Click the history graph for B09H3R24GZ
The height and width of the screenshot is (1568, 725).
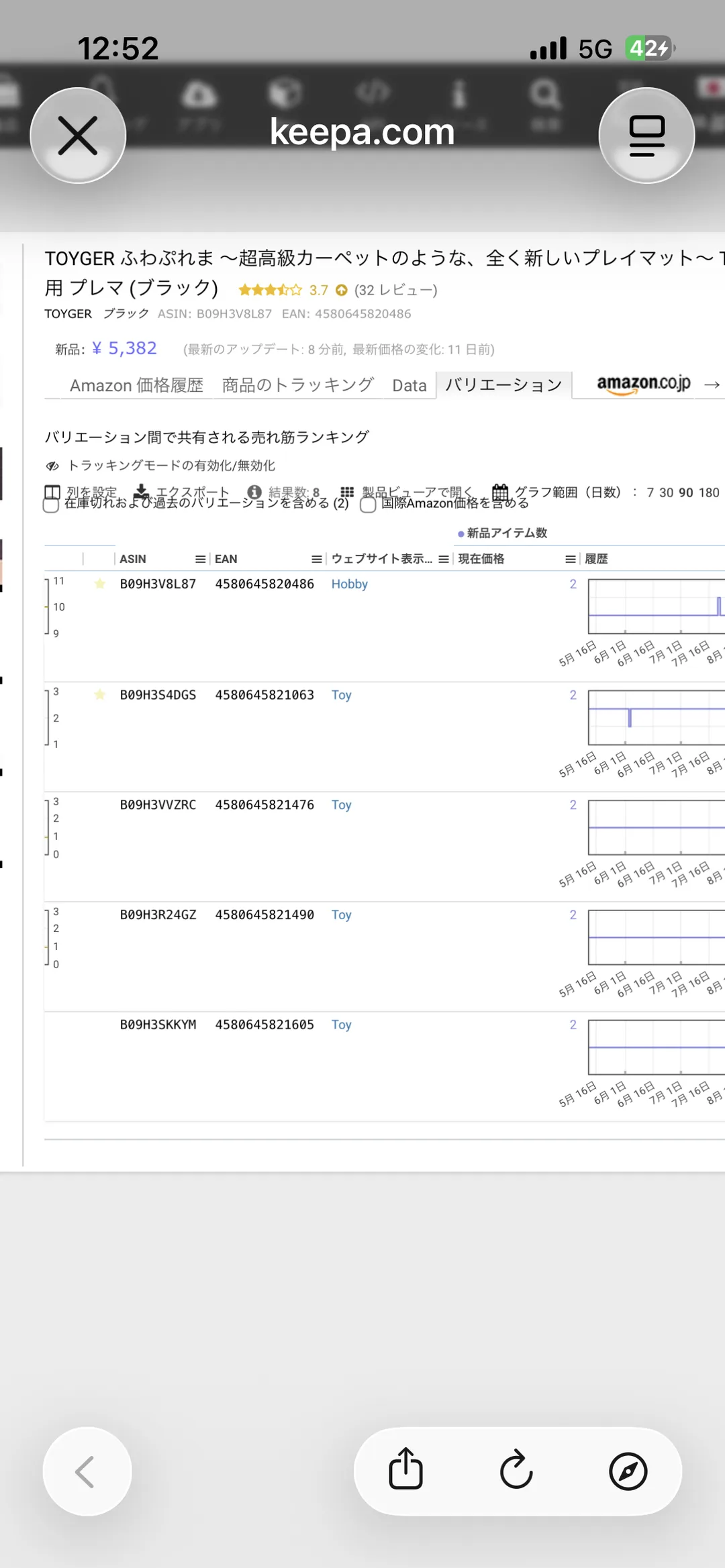point(657,937)
